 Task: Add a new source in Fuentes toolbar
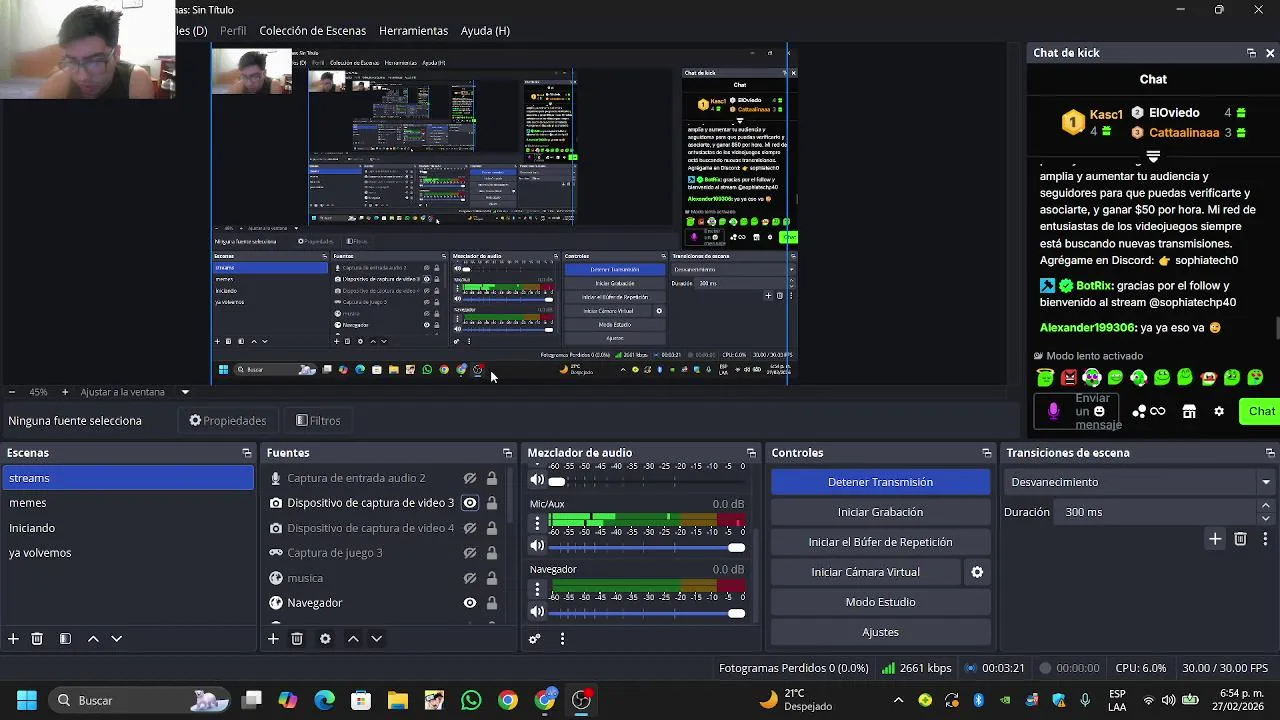[x=273, y=639]
